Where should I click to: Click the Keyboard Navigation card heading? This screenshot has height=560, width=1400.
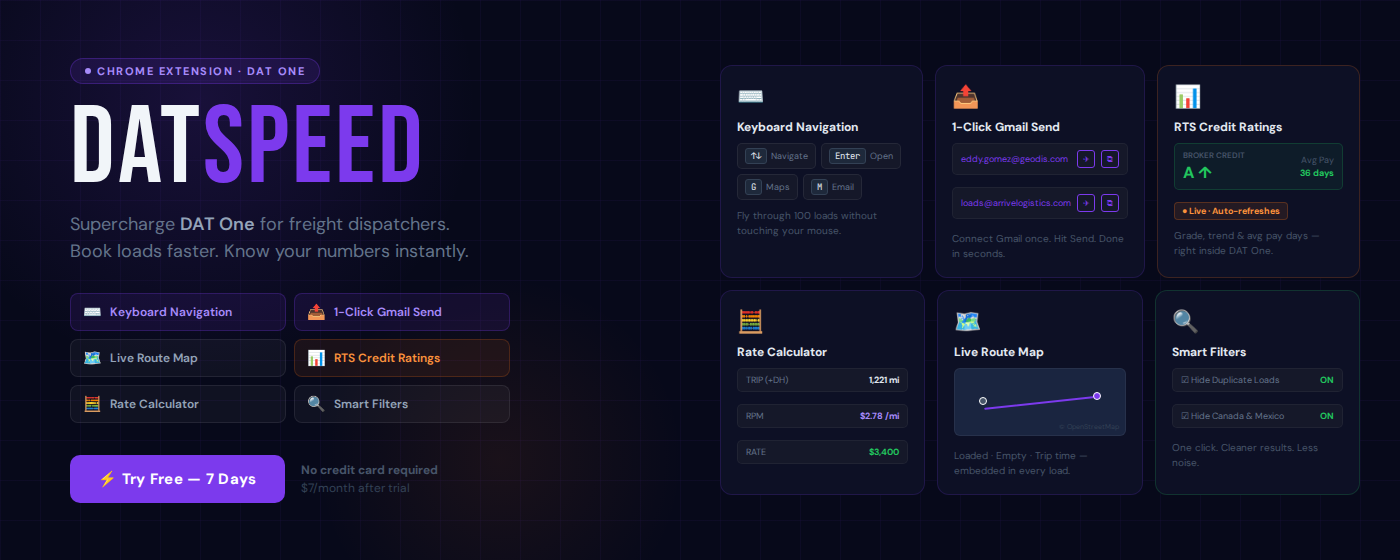tap(798, 127)
